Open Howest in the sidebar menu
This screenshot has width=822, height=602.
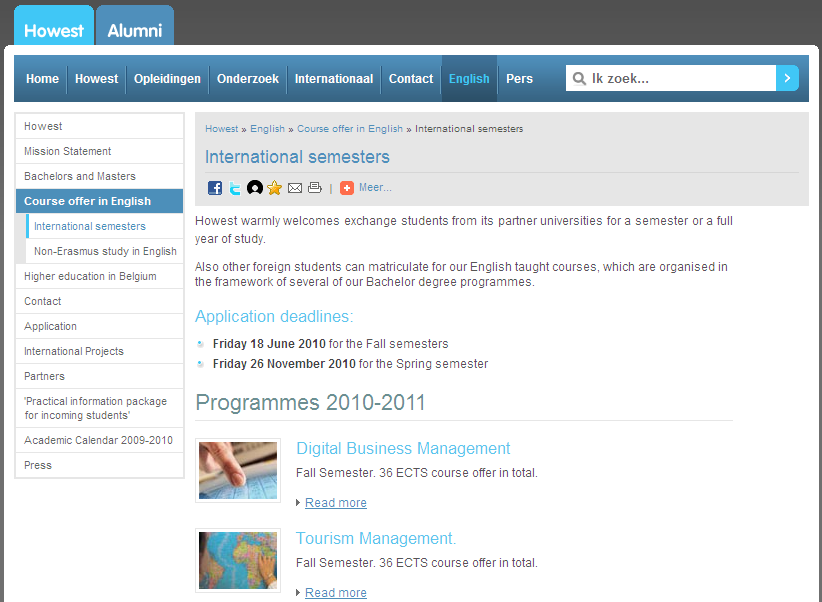100,126
